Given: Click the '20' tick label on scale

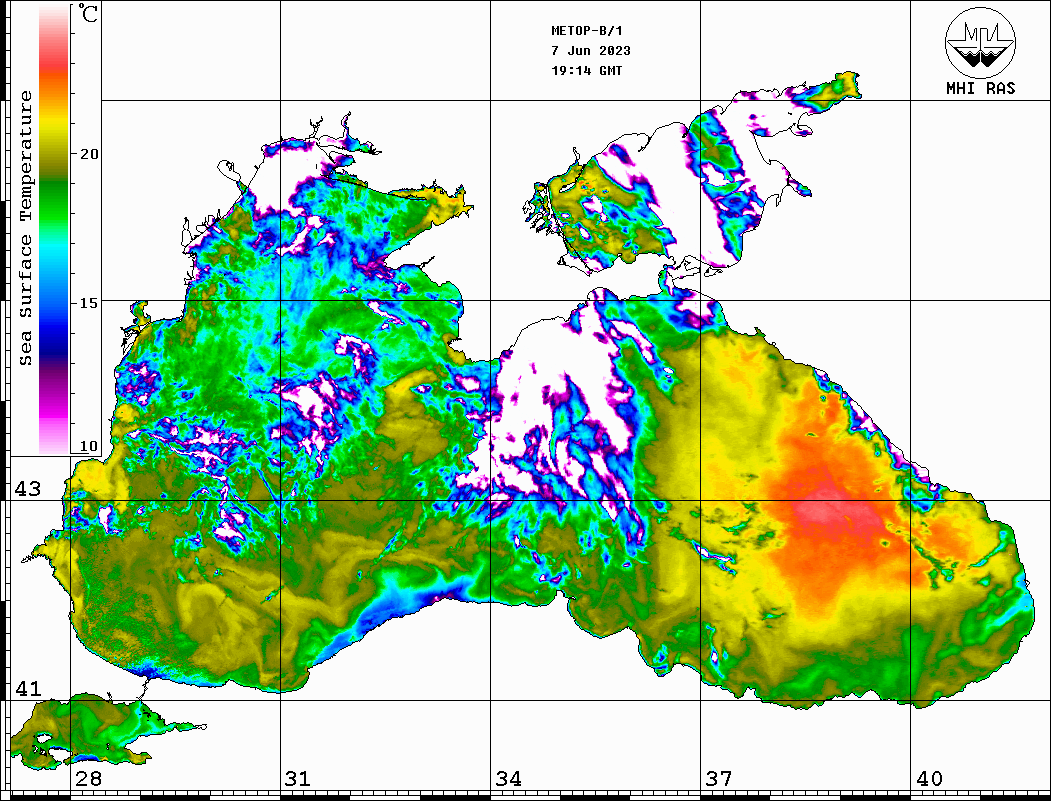Looking at the screenshot, I should [88, 154].
